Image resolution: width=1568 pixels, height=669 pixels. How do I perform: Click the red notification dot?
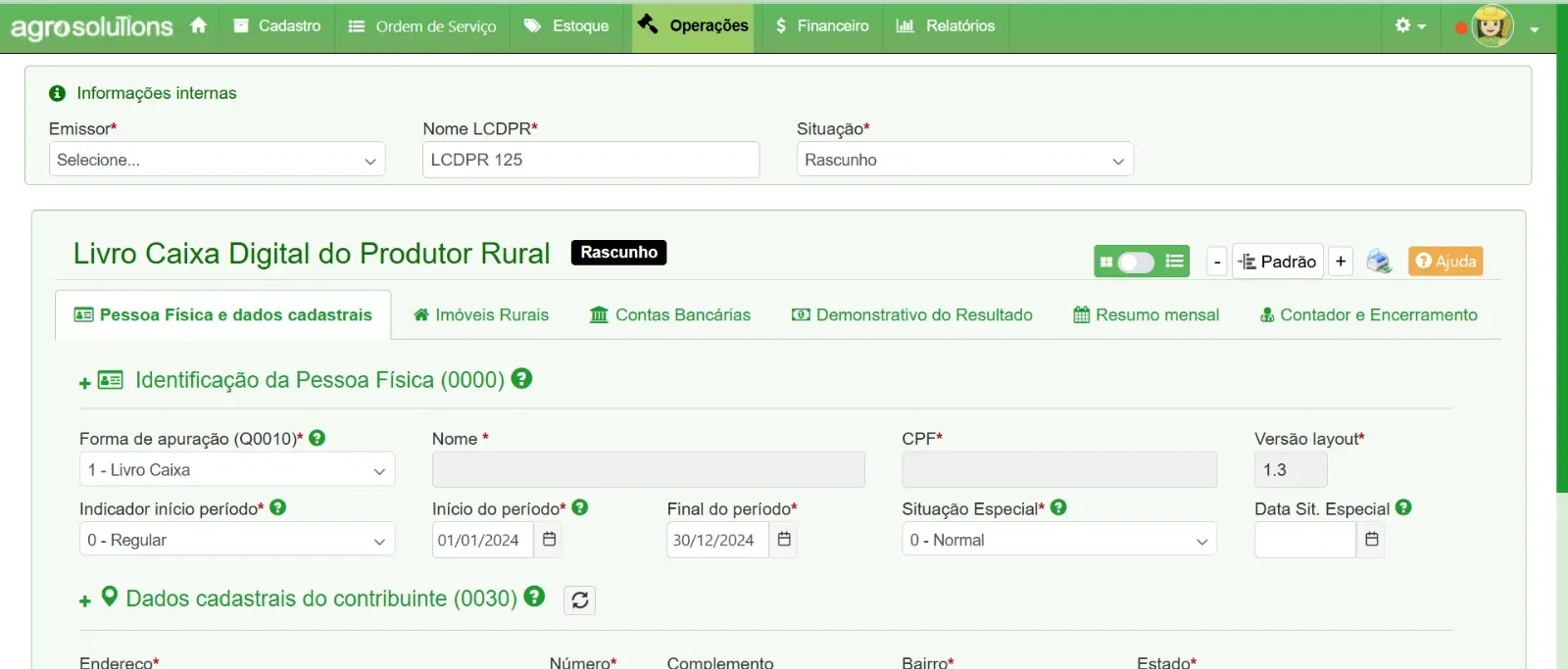(x=1461, y=27)
